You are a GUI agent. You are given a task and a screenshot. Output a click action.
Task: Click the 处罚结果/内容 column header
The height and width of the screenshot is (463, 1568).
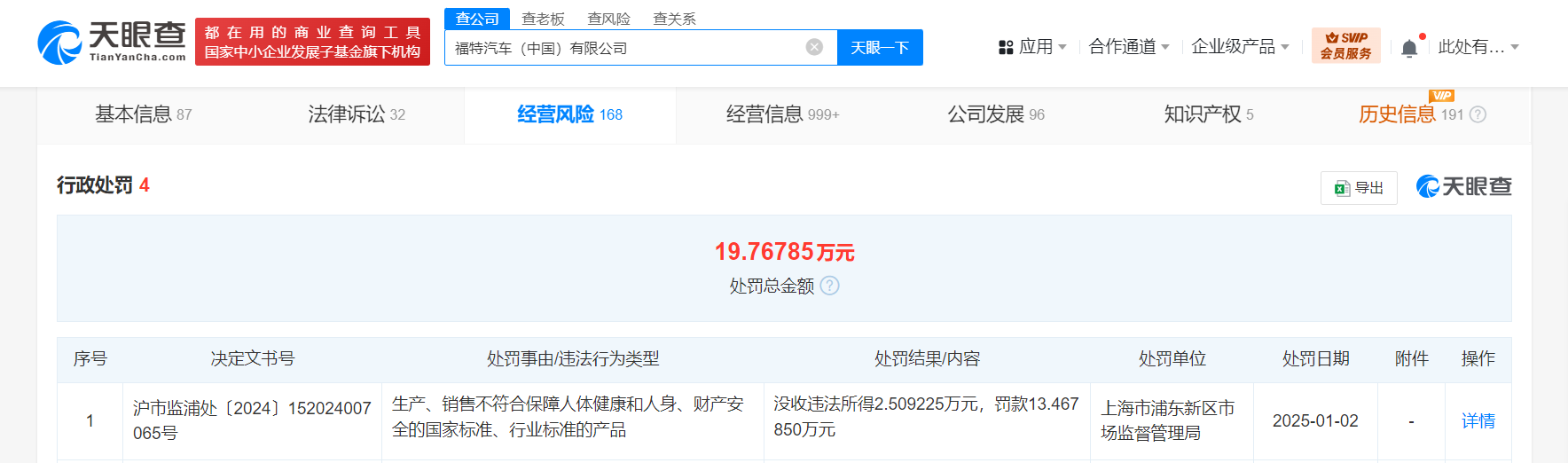coord(927,358)
